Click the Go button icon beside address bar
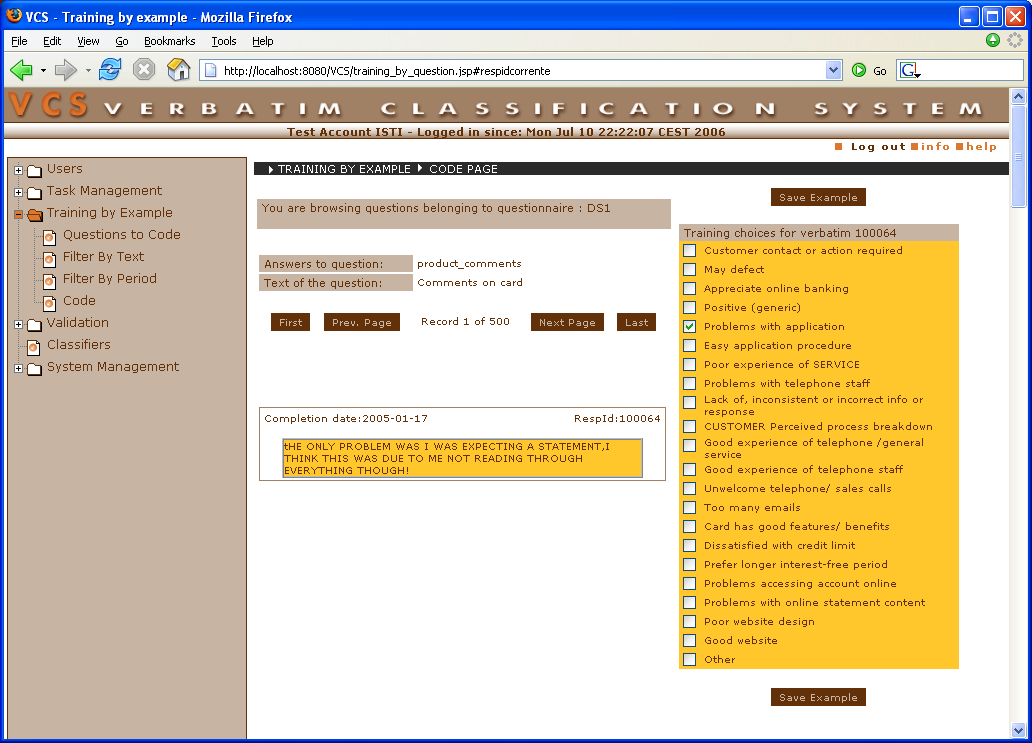 click(859, 71)
